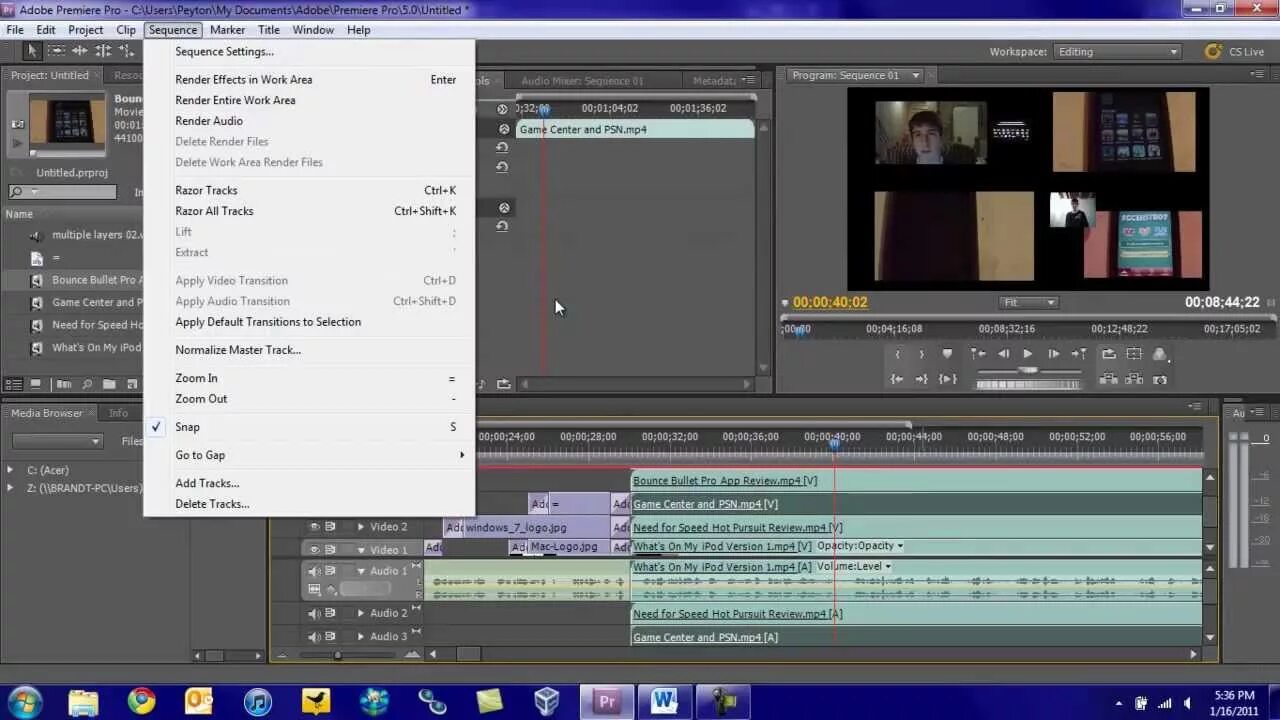This screenshot has height=720, width=1280.
Task: Create a new bin in Project panel
Action: (109, 384)
